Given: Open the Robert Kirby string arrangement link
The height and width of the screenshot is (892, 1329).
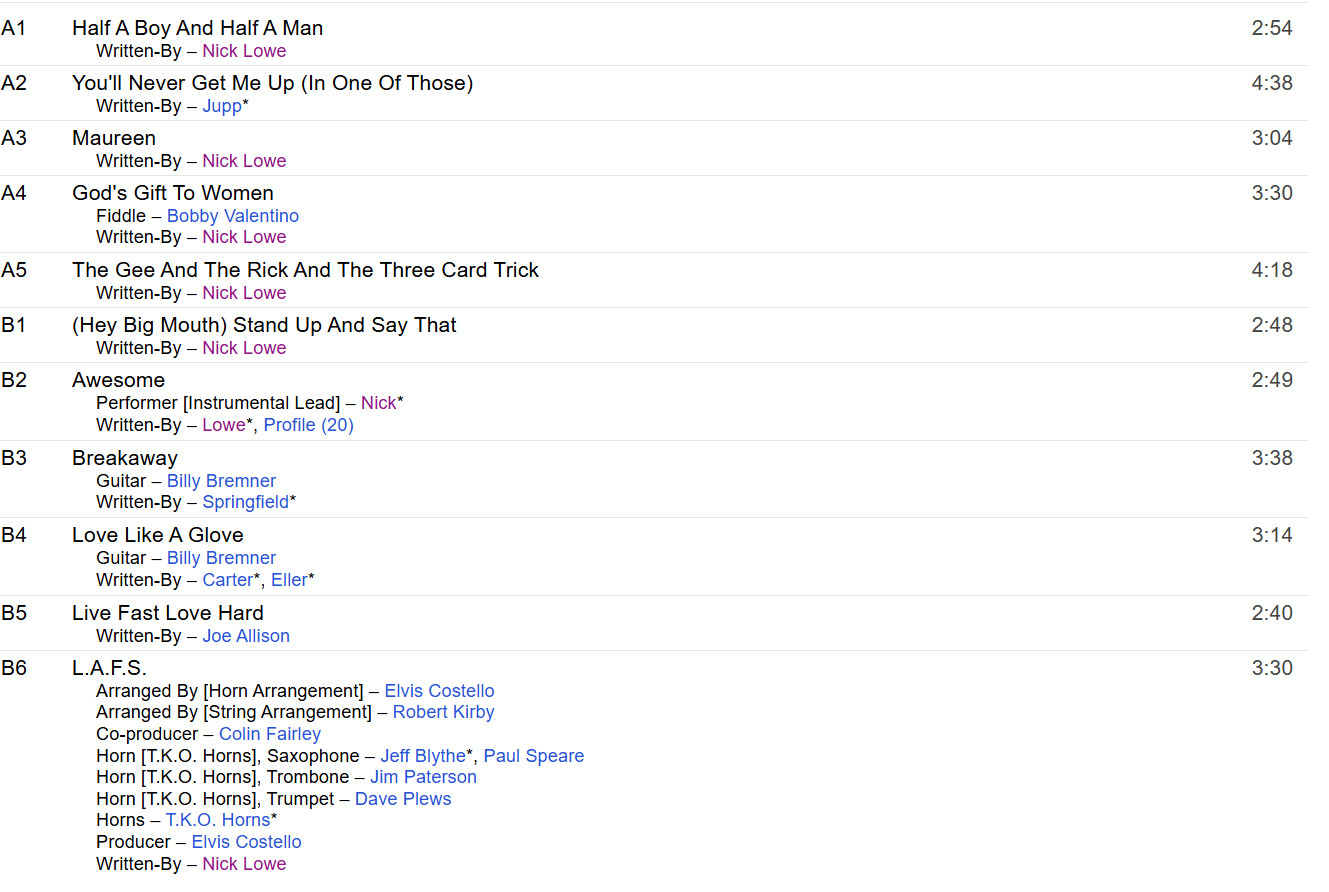Looking at the screenshot, I should coord(443,712).
